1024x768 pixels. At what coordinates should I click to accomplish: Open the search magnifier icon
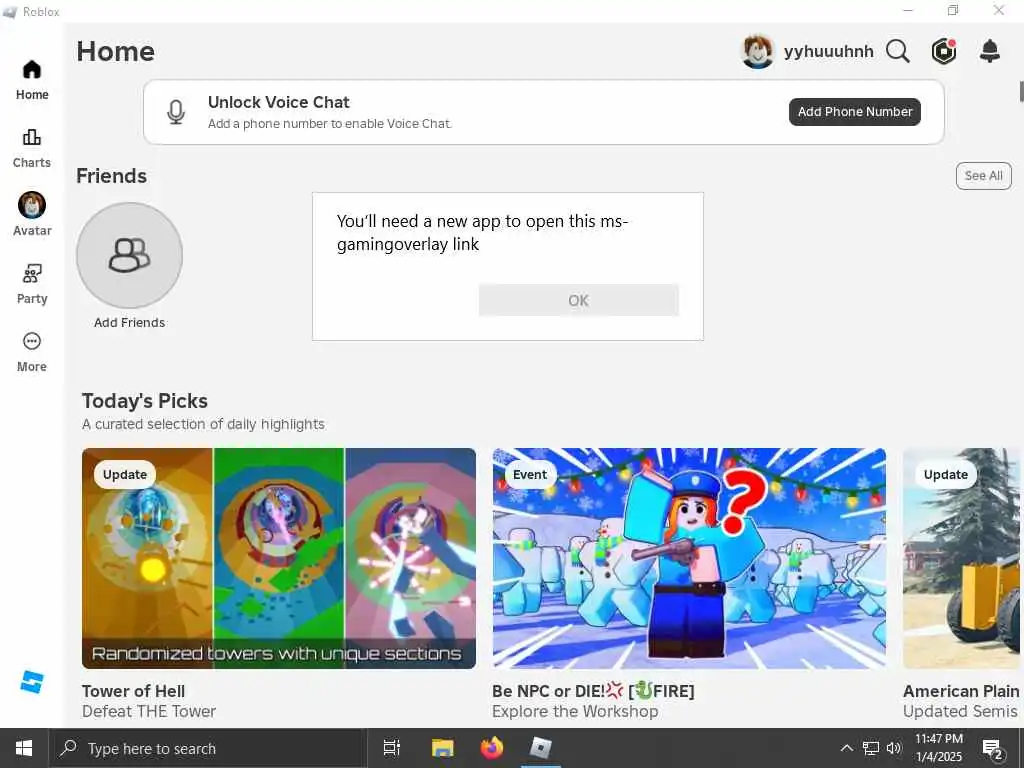(x=898, y=51)
